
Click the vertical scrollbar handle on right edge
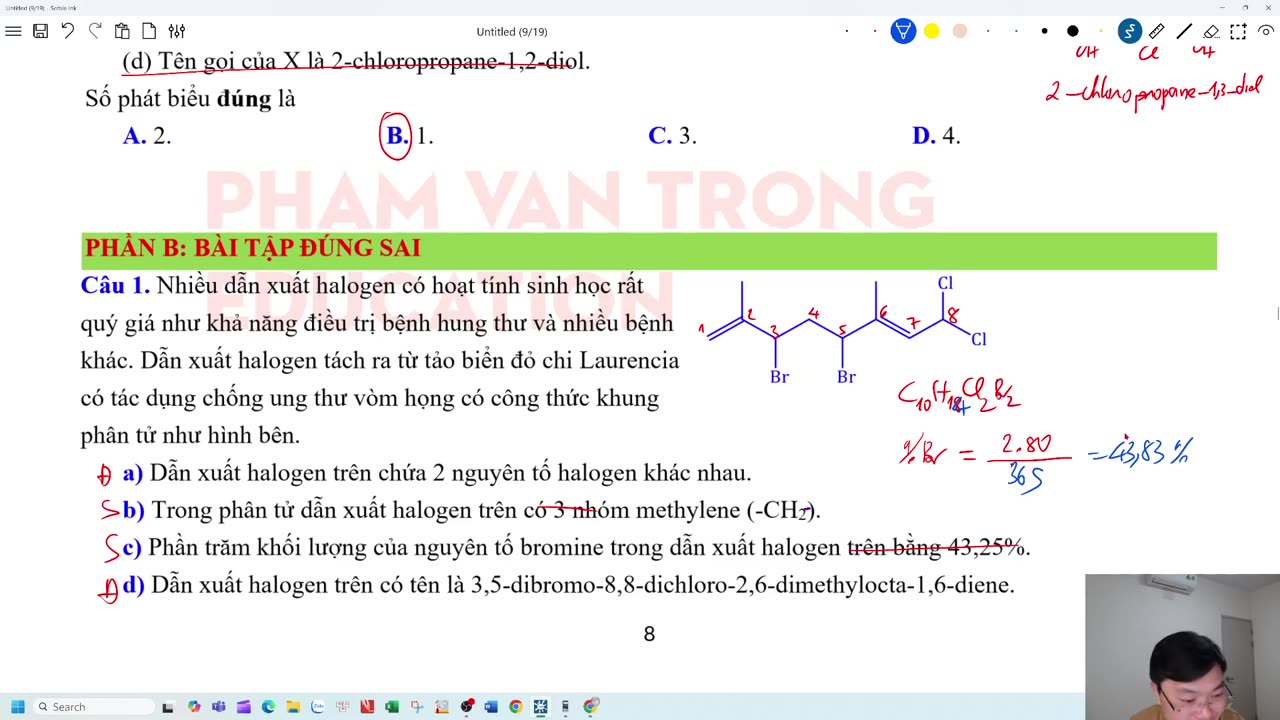(x=1277, y=314)
